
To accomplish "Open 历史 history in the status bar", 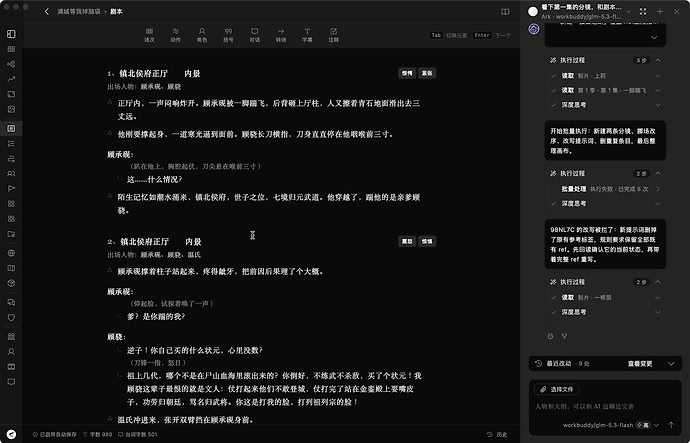I will [497, 435].
